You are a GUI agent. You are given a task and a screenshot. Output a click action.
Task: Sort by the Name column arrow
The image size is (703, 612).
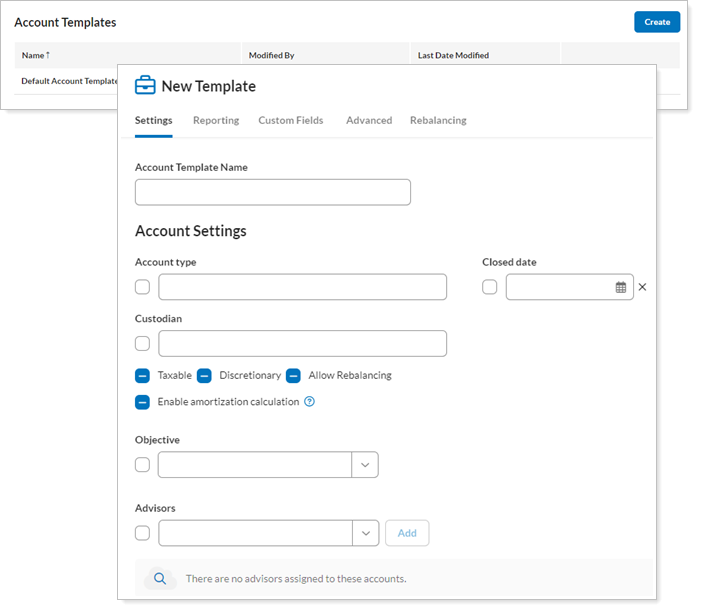[48, 56]
